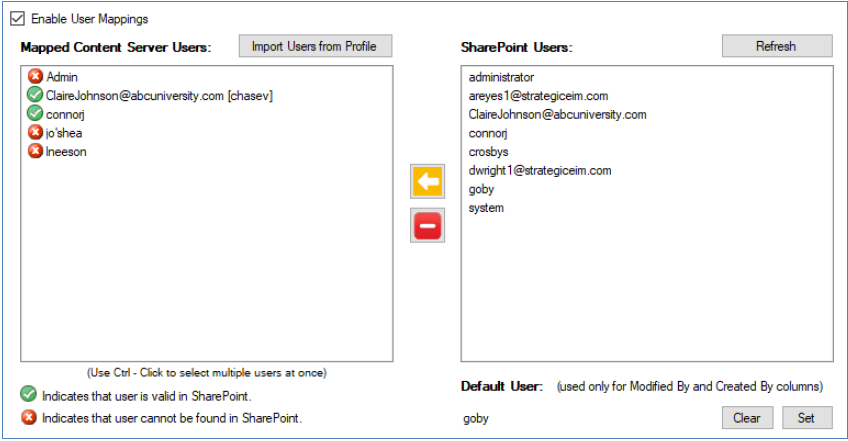Pick goby in the SharePoint Users list

pyautogui.click(x=481, y=189)
